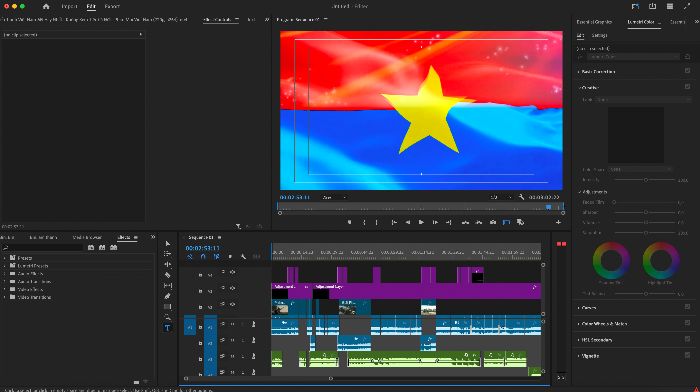Filter Accelerated Effects in Effects panel

[91, 247]
